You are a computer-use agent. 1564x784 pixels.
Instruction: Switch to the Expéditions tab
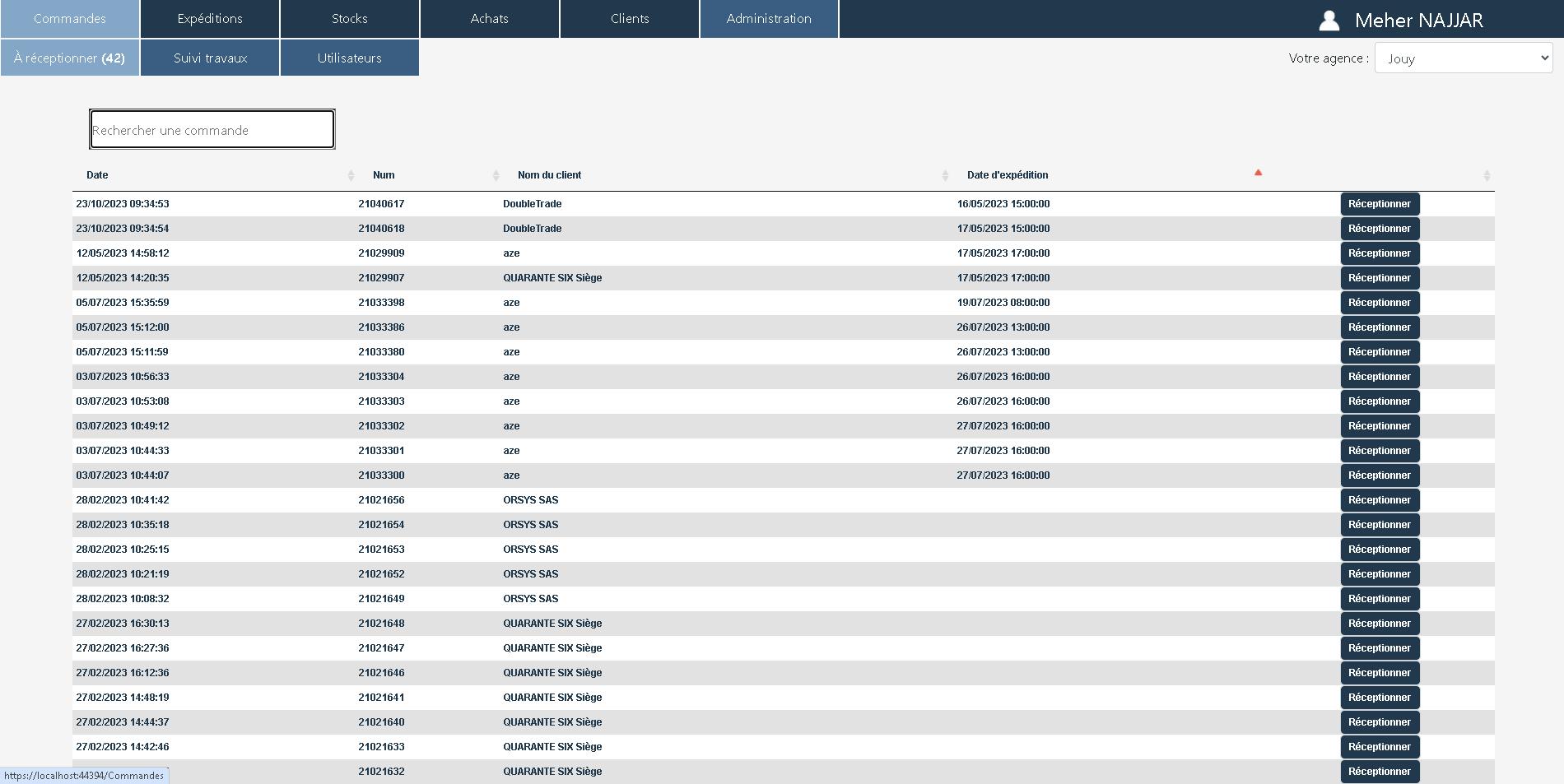210,19
